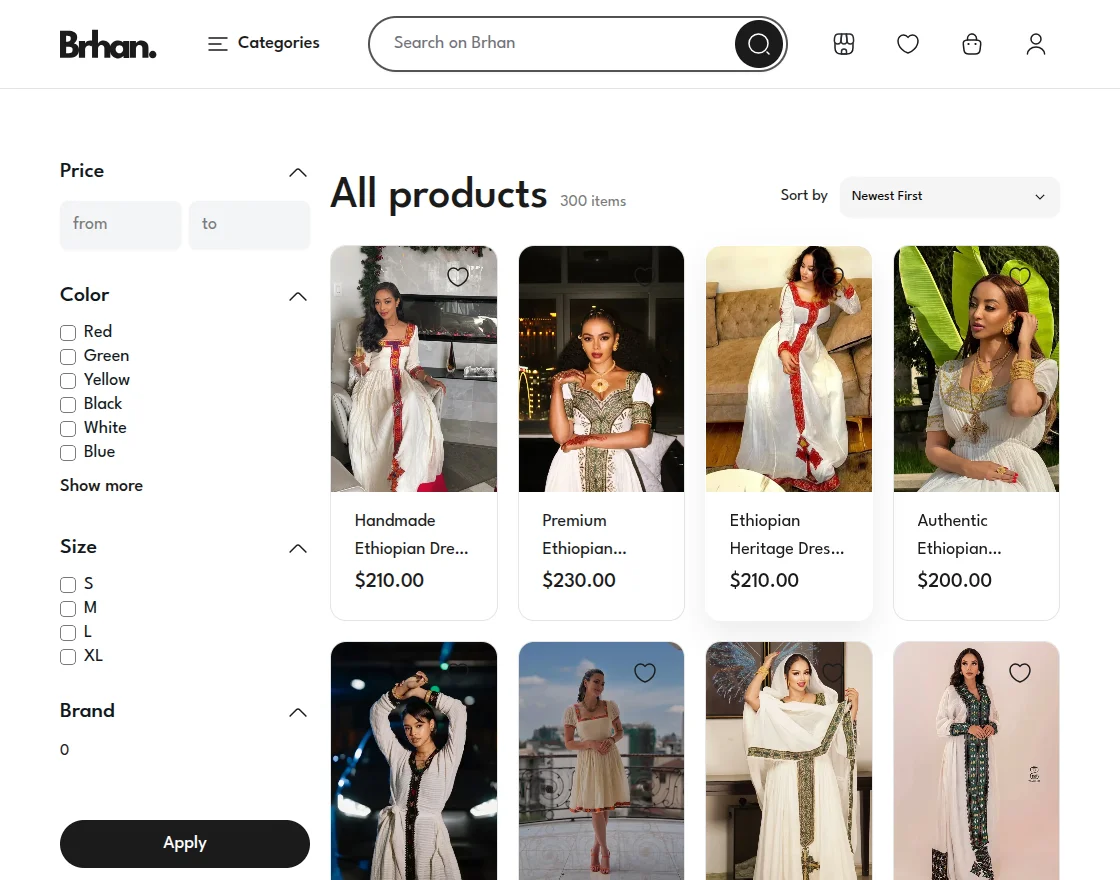Select size M checkbox
The image size is (1120, 880).
pyautogui.click(x=67, y=608)
